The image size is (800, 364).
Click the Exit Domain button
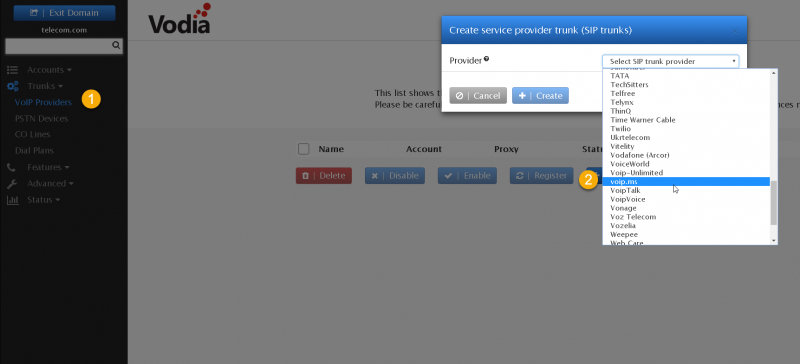[64, 13]
